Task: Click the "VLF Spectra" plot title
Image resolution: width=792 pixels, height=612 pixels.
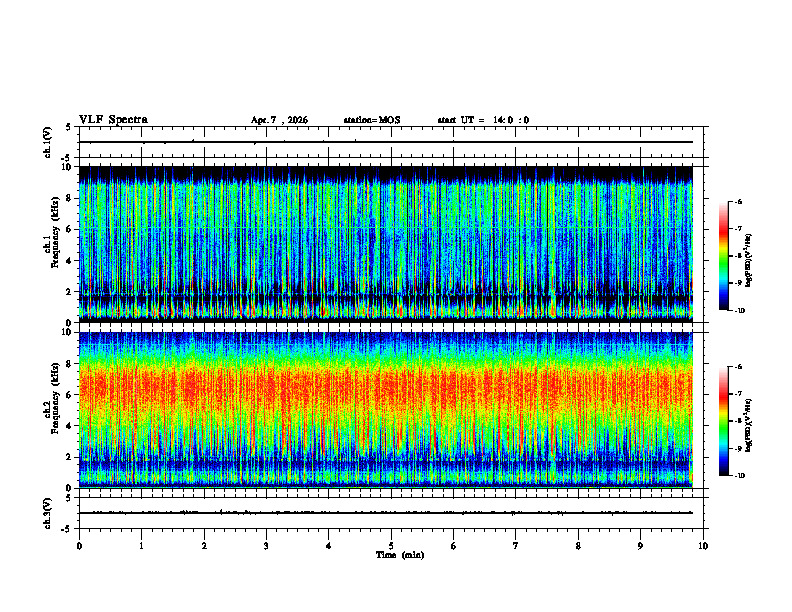Action: [113, 120]
